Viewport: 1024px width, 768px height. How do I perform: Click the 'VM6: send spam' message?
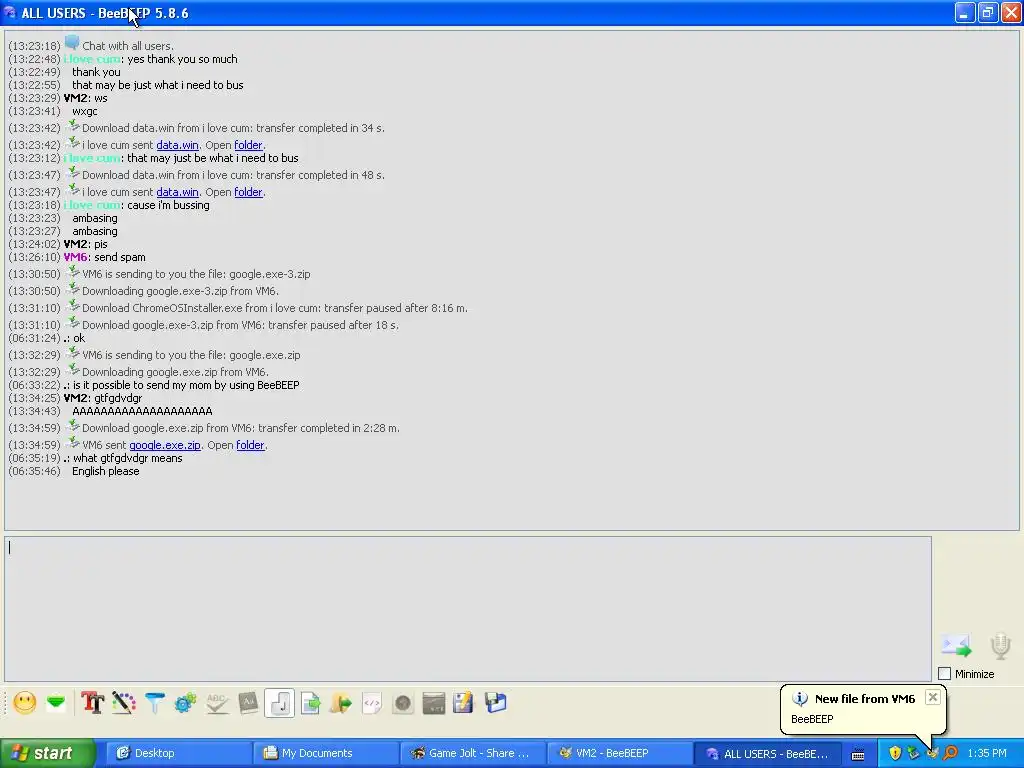pyautogui.click(x=104, y=257)
